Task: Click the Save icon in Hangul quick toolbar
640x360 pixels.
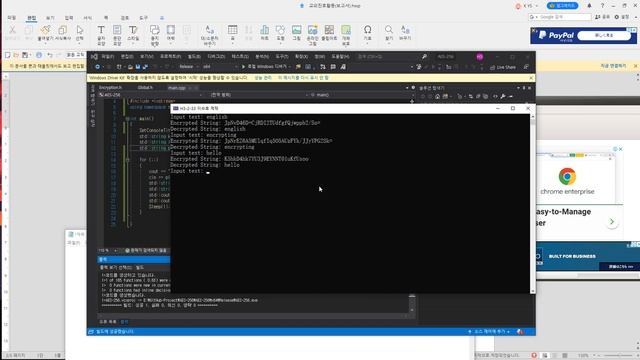Action: tap(25, 55)
